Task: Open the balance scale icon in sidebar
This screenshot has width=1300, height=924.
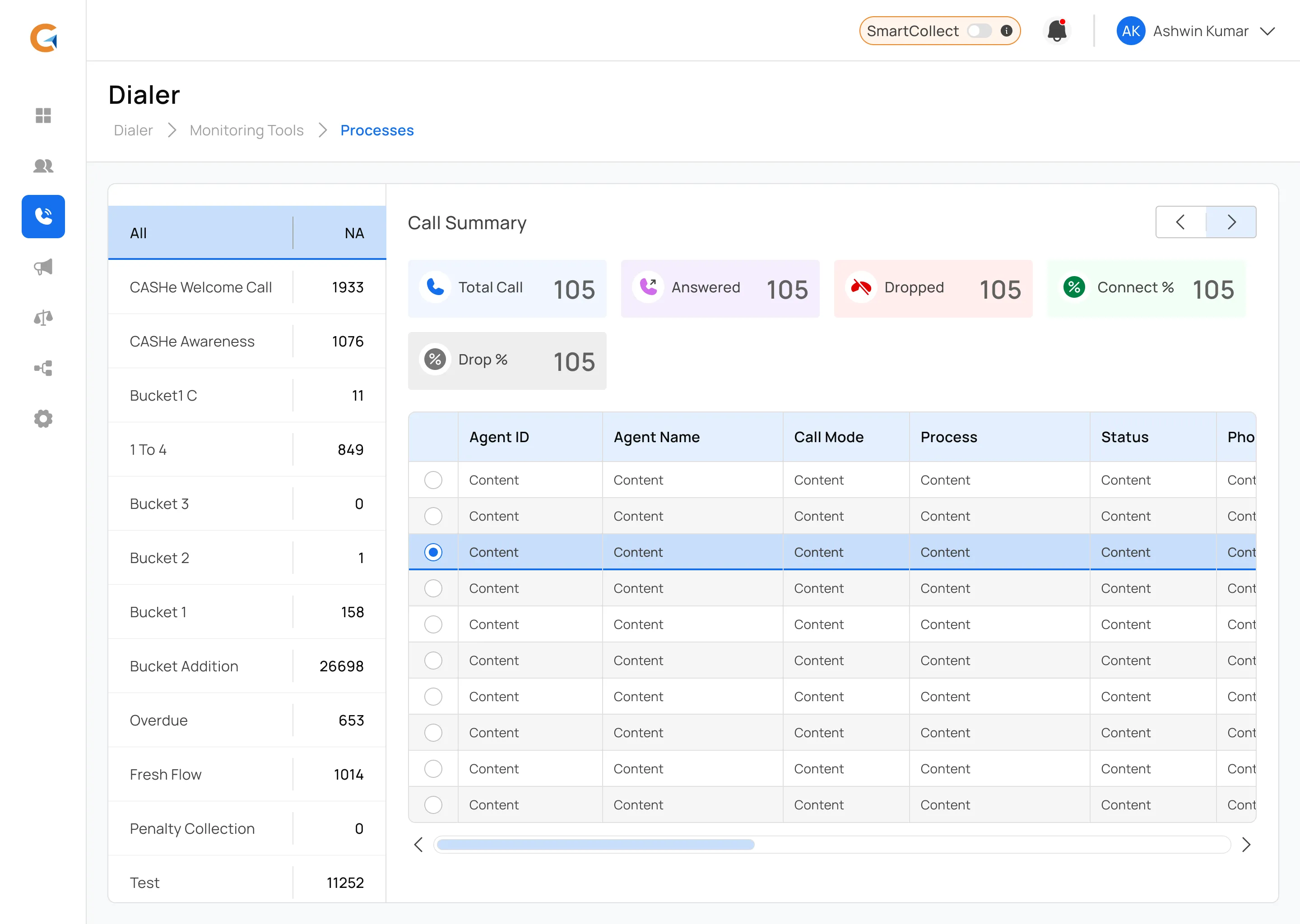Action: click(x=43, y=318)
